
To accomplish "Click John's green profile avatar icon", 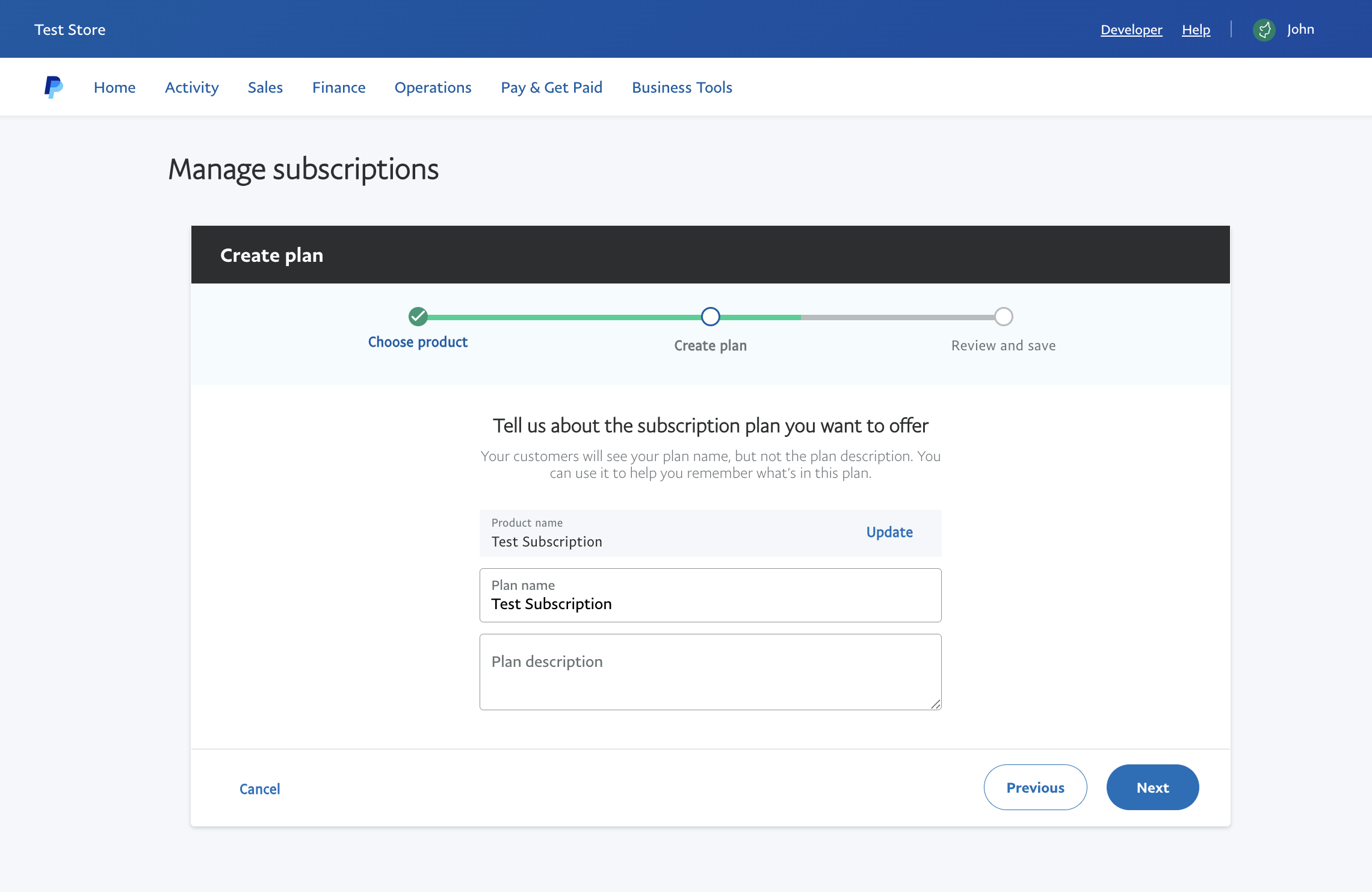I will click(x=1264, y=29).
